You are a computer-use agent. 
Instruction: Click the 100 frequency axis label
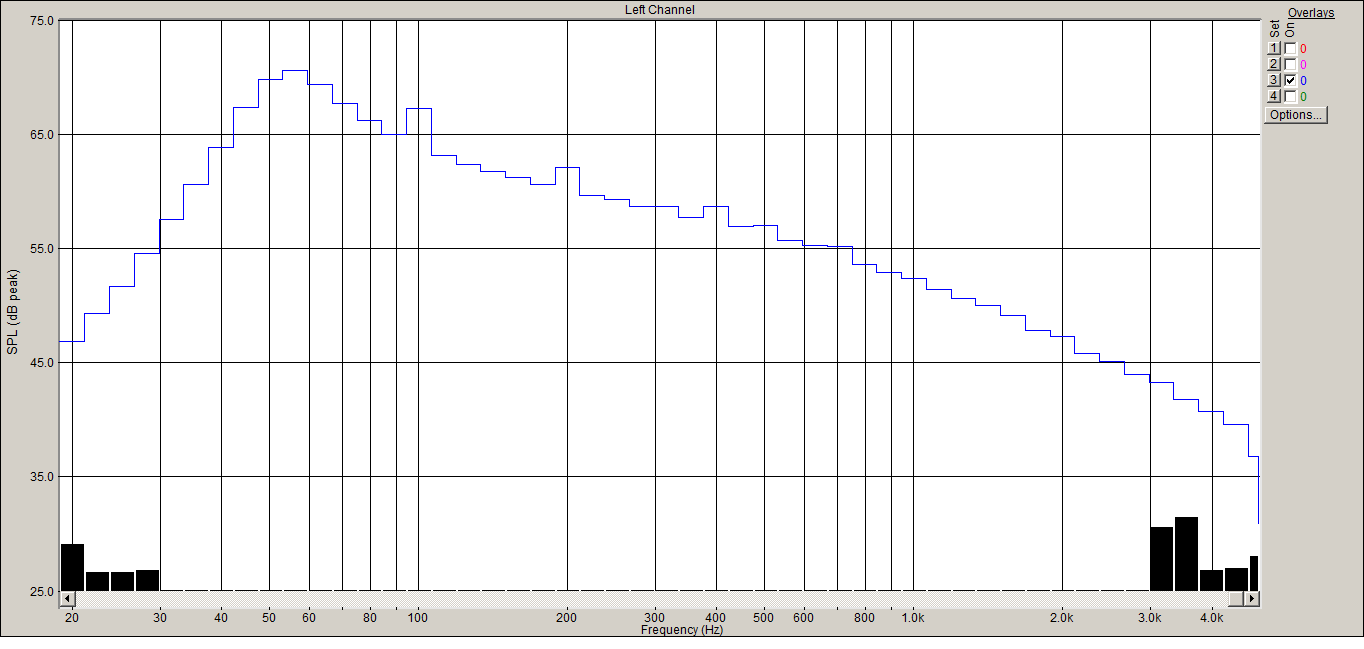(418, 619)
